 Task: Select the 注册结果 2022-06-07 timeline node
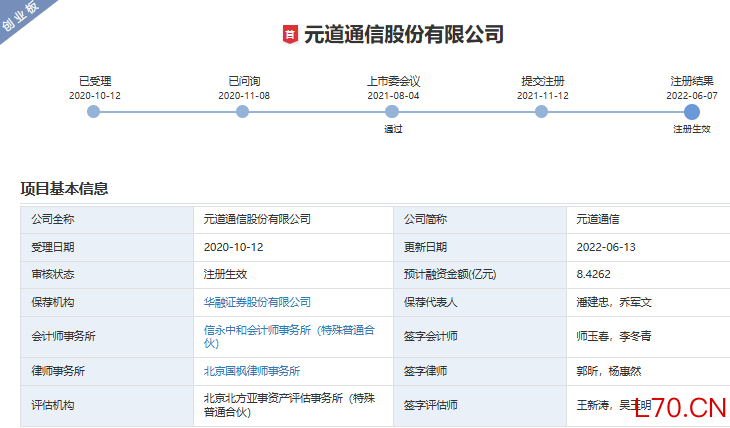pyautogui.click(x=692, y=112)
